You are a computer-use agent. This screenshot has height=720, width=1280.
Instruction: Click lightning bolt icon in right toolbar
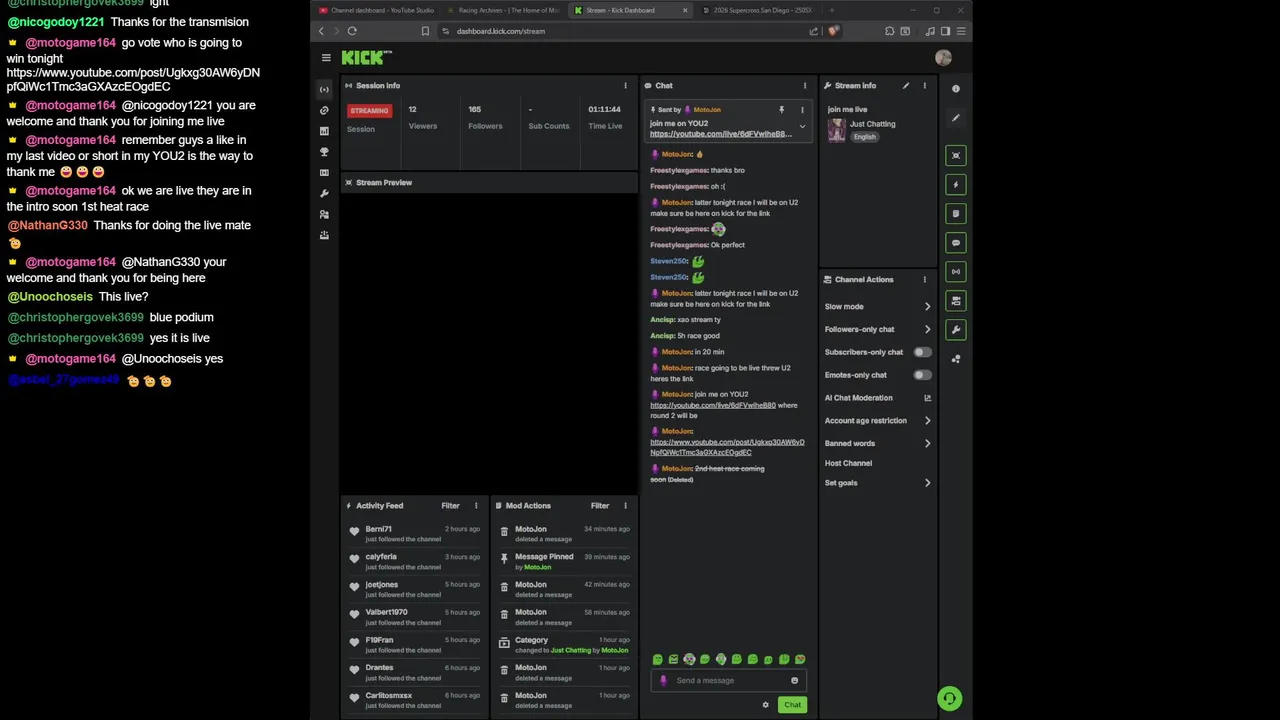(x=956, y=184)
